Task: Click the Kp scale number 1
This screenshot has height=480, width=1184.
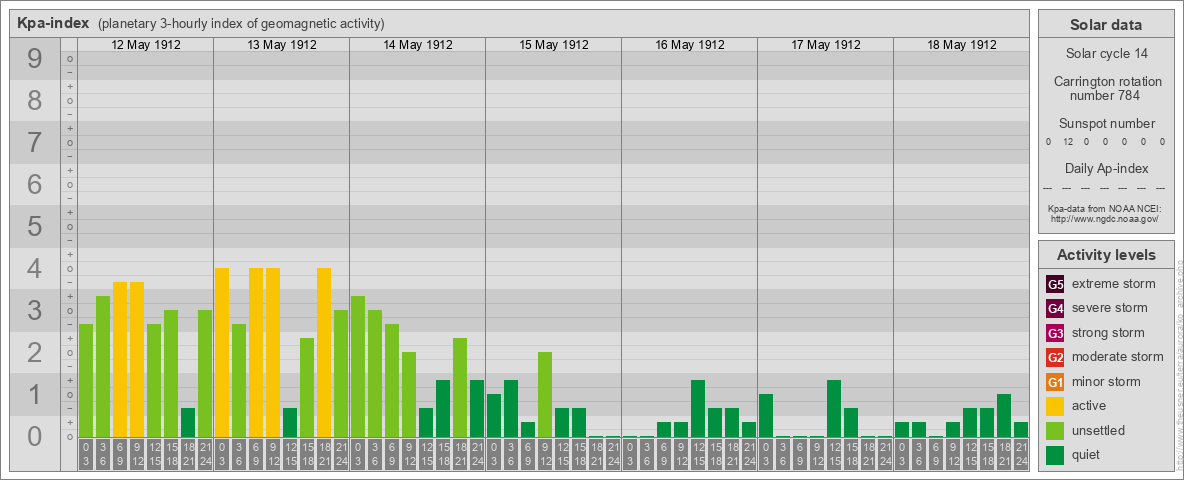Action: point(35,393)
